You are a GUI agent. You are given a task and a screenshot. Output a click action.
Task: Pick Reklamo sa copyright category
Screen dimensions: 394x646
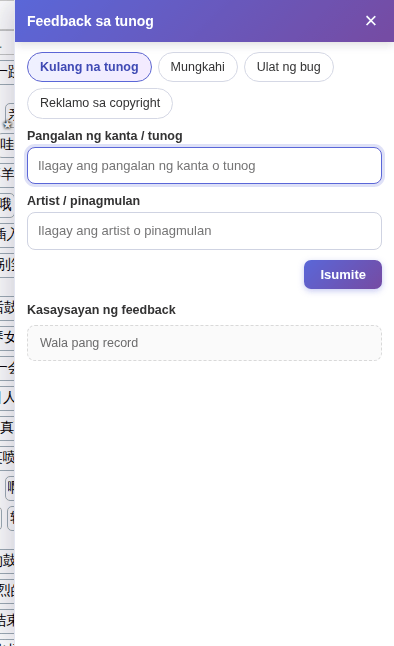100,103
